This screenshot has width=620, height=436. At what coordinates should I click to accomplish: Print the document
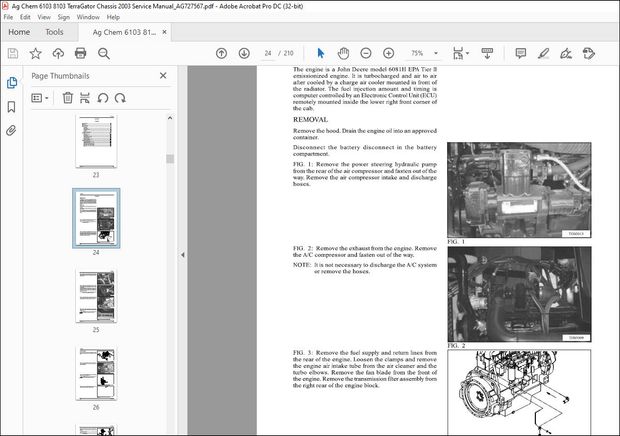pyautogui.click(x=82, y=53)
